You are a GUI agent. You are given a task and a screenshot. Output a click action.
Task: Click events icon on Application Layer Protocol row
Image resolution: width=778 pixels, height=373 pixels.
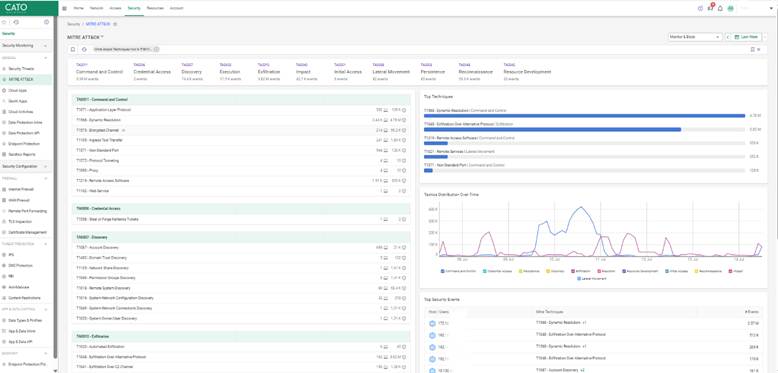click(x=404, y=110)
